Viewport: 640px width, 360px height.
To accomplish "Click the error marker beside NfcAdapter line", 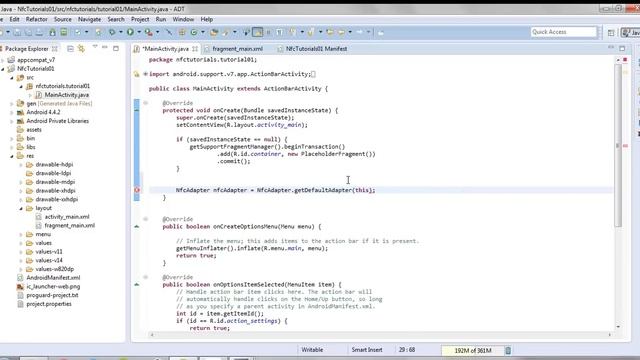I will pyautogui.click(x=137, y=190).
